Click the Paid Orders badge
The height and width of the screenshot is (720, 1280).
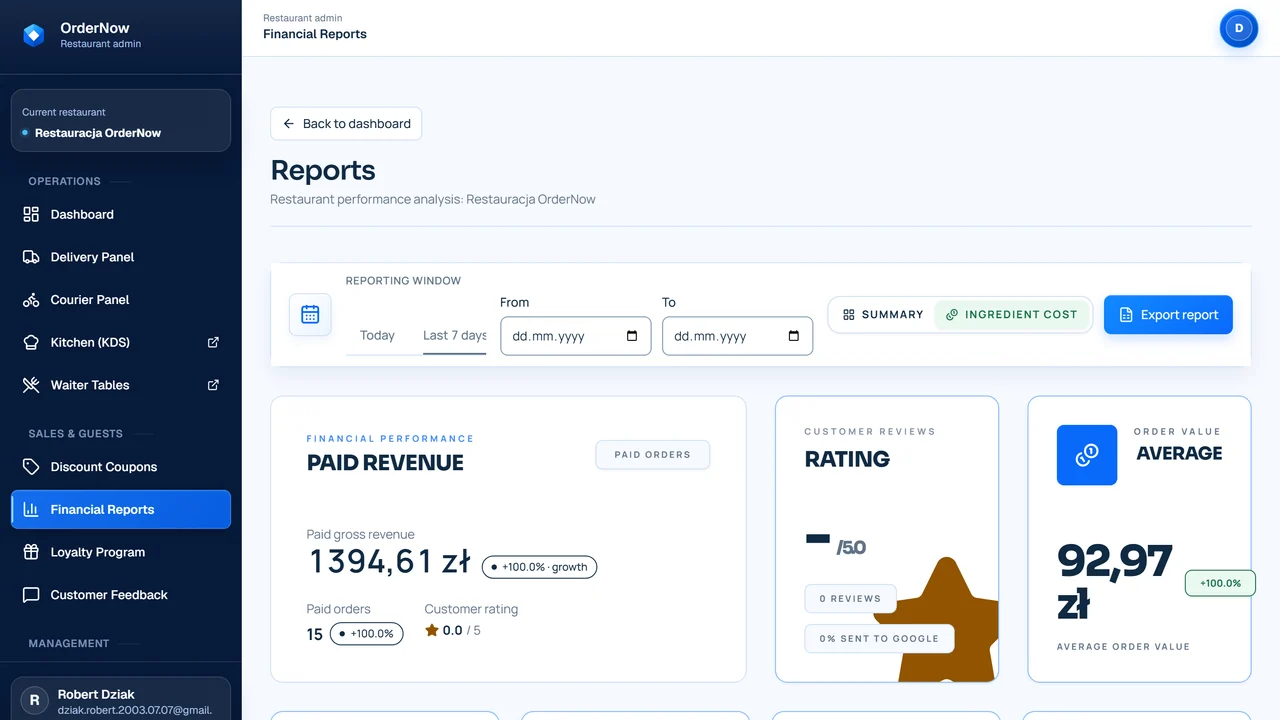(653, 455)
